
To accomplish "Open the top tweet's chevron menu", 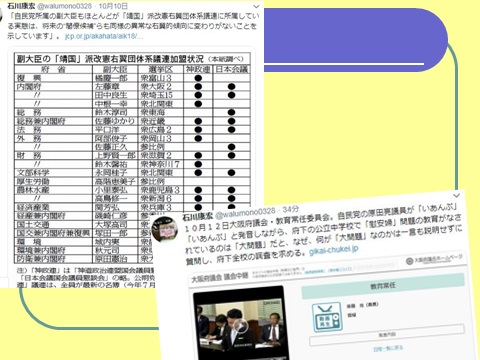I will click(256, 6).
